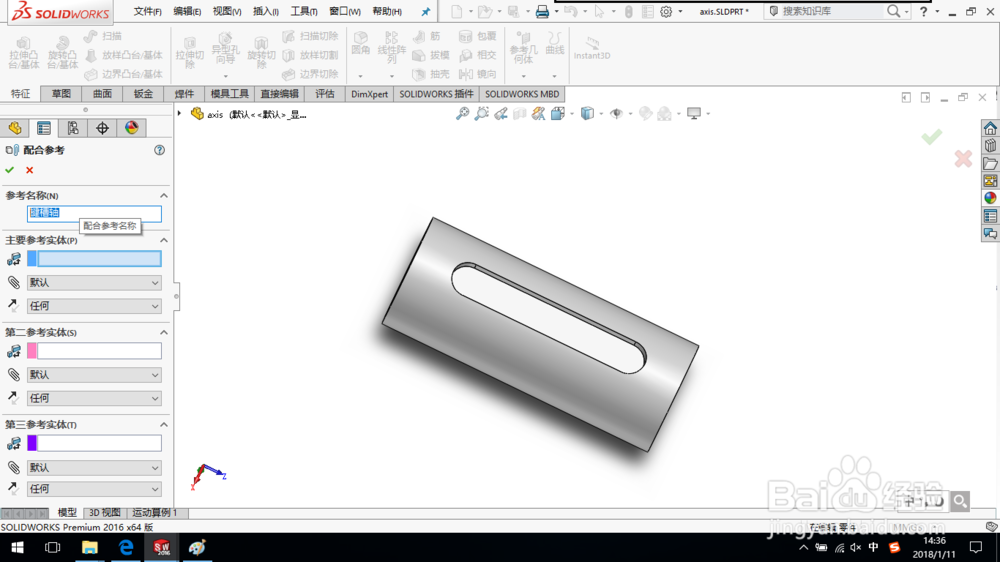Open the FeatureManager design tree tab
The image size is (1000, 562).
coord(15,128)
